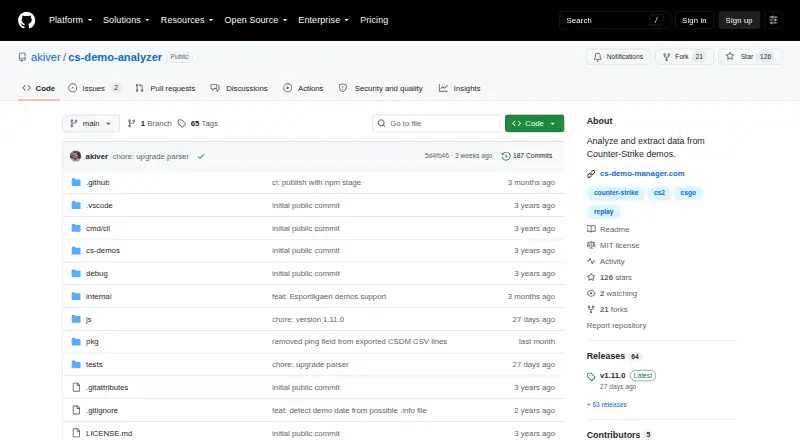Click the tests folder icon

pyautogui.click(x=76, y=364)
